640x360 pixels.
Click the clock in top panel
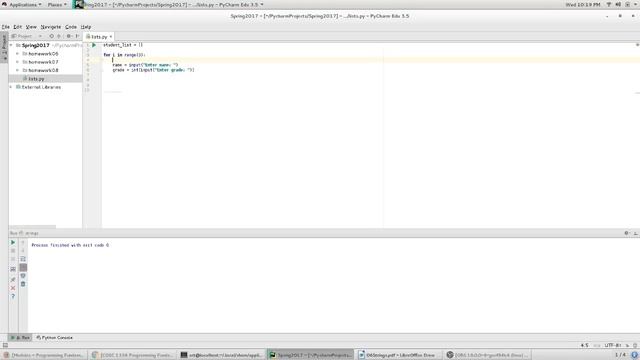pos(582,4)
